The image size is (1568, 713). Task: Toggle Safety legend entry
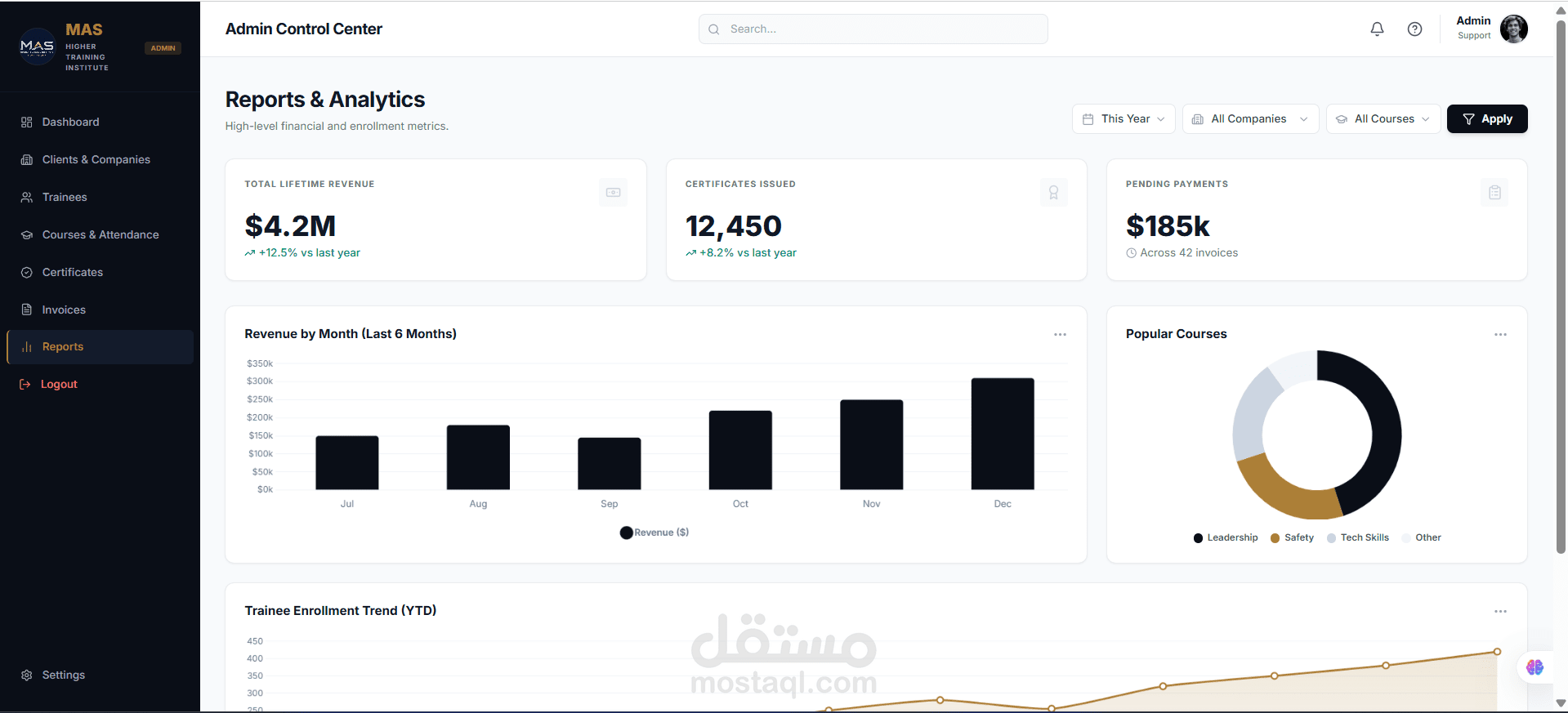(1292, 537)
